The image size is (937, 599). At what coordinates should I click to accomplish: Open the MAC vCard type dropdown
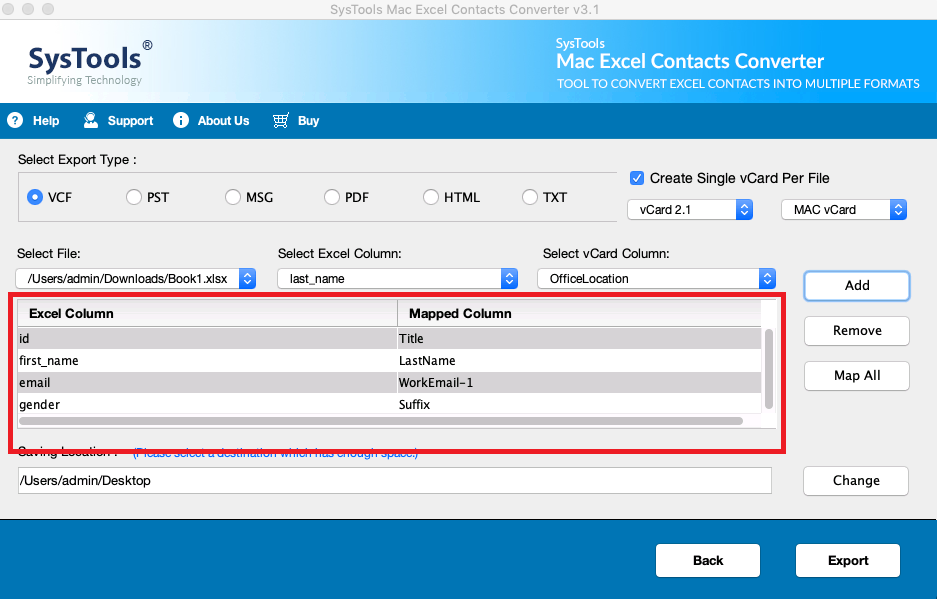[844, 210]
